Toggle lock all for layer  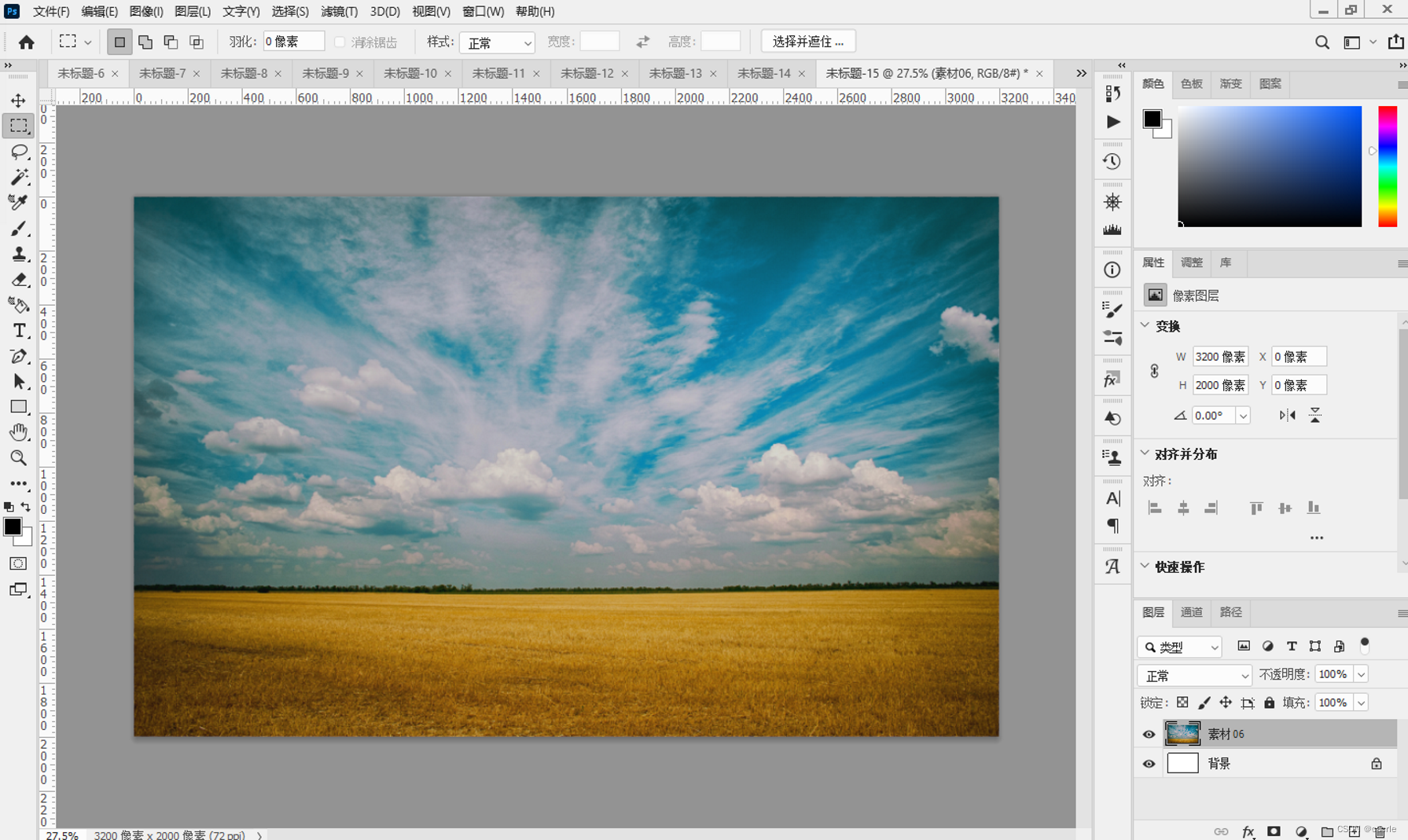tap(1269, 702)
